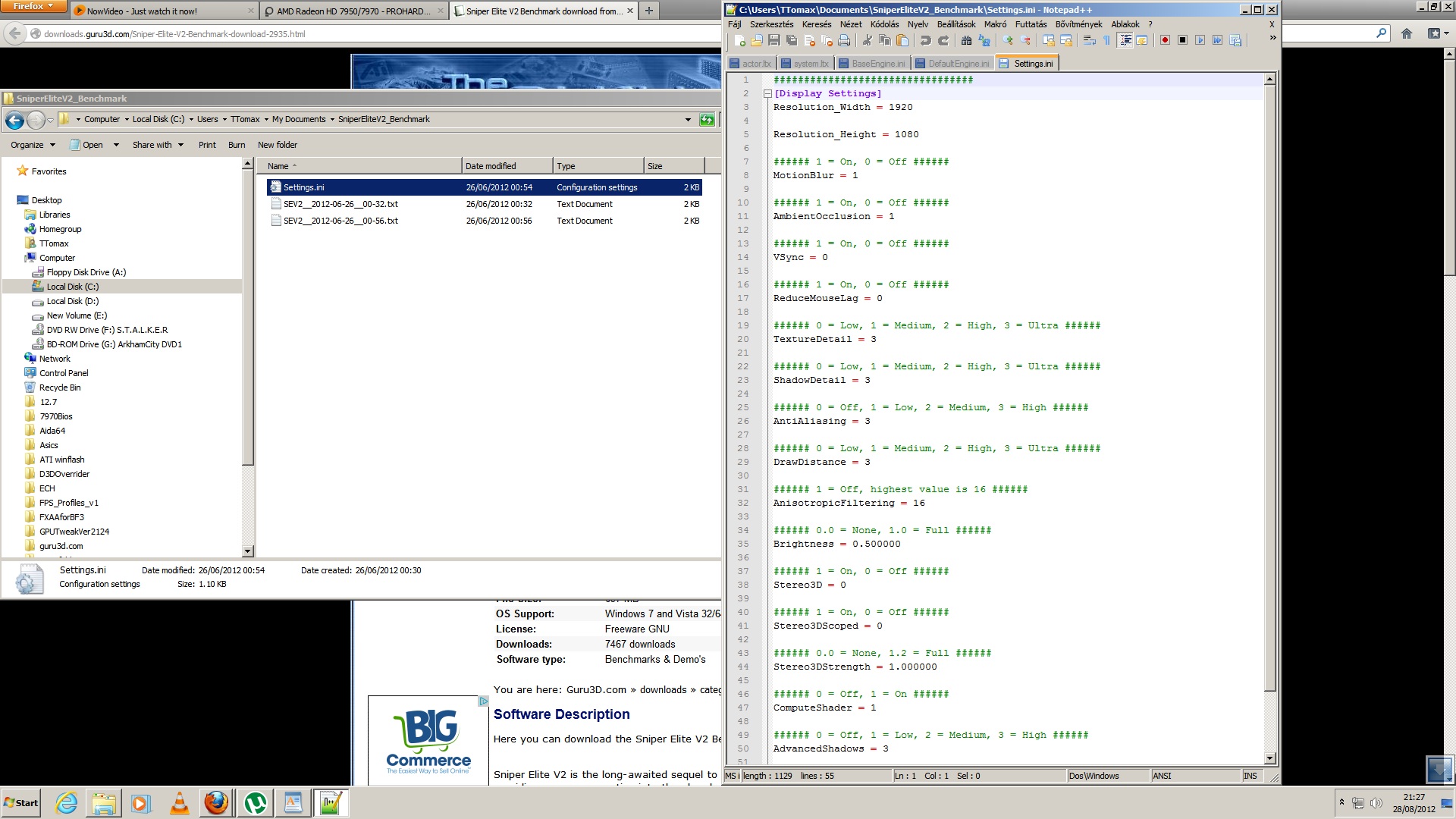Viewport: 1456px width, 819px height.
Task: Expand breadcrumb arrow after My Documents
Action: [x=332, y=120]
